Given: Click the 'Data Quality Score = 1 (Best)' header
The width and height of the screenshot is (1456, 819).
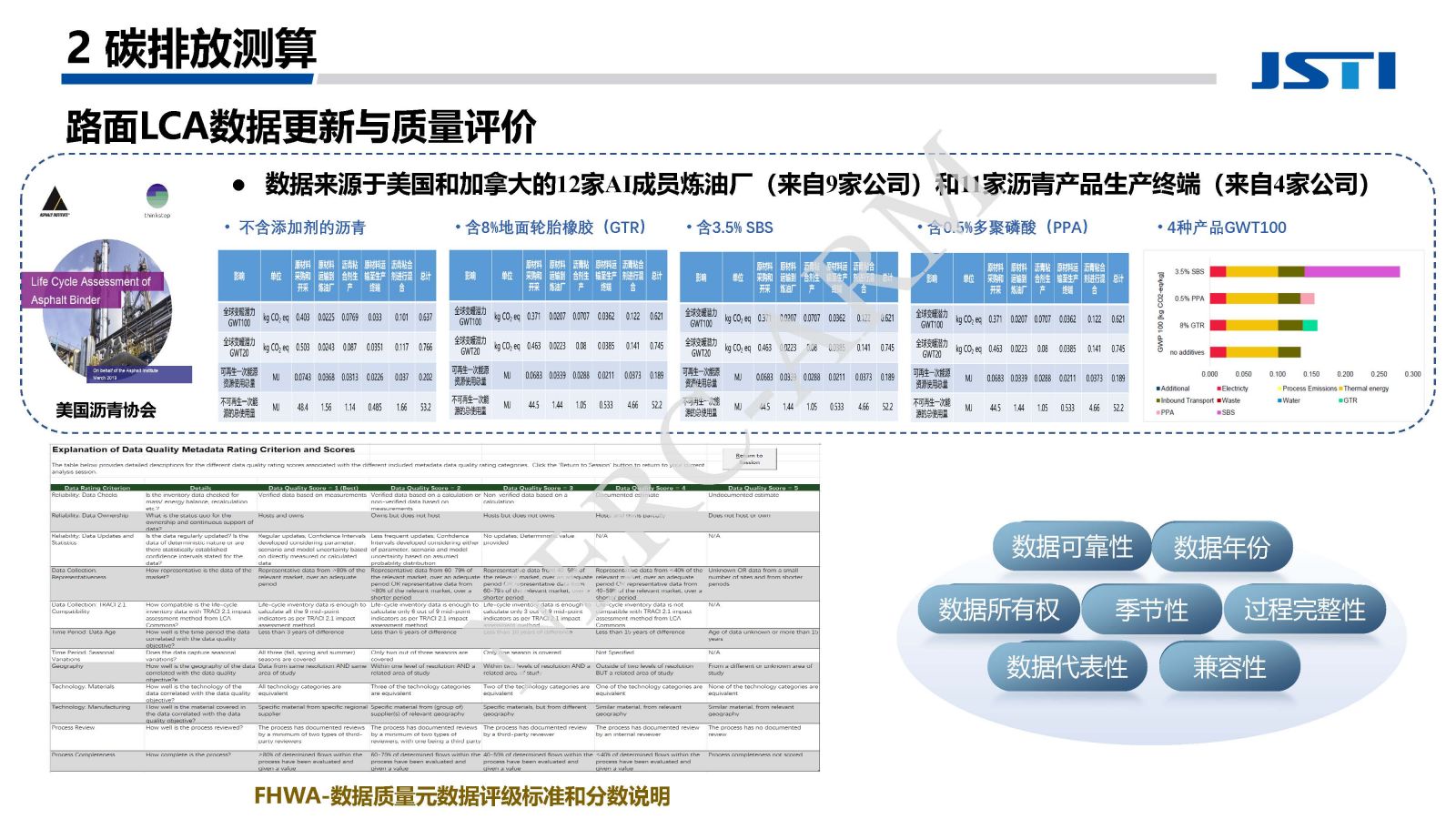Looking at the screenshot, I should (313, 488).
